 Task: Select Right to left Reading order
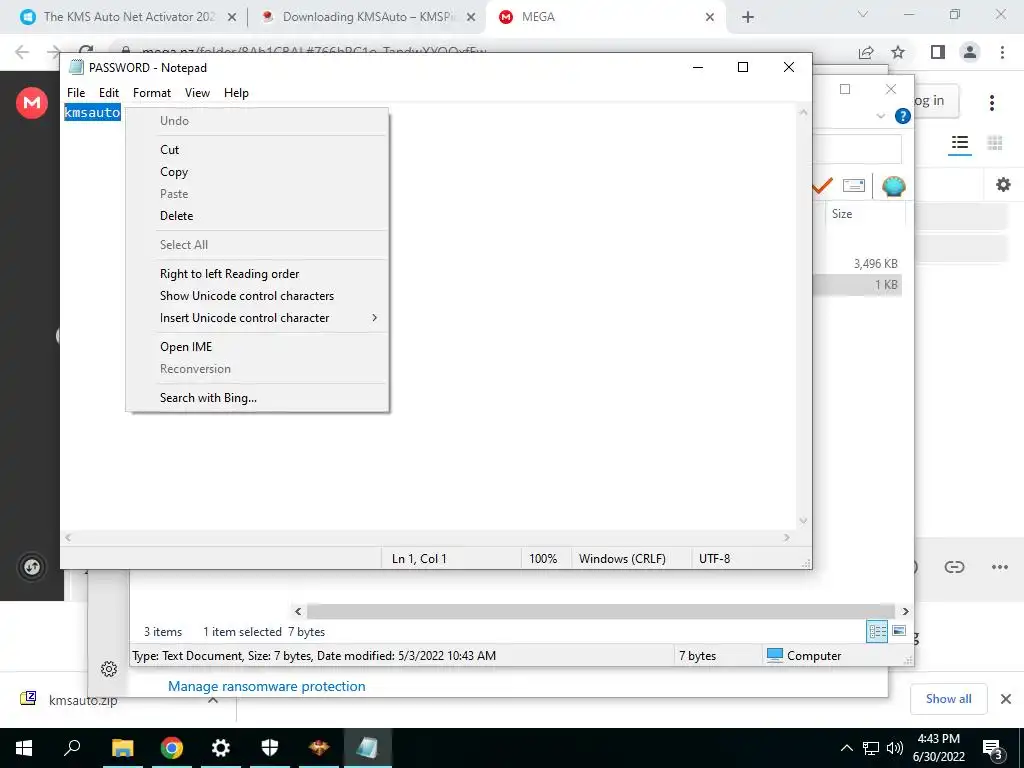click(x=257, y=274)
